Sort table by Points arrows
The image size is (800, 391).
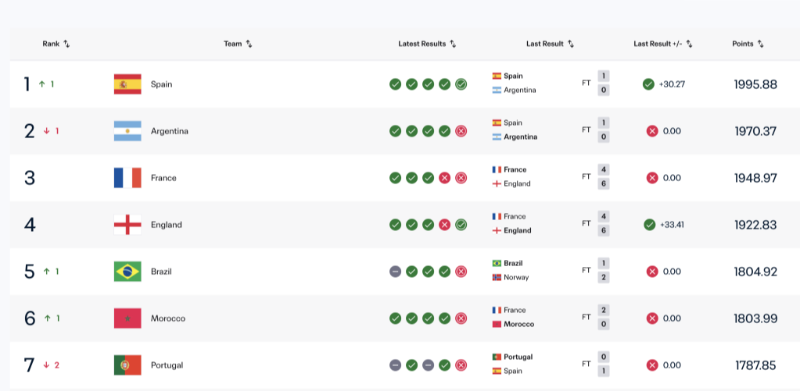[761, 44]
